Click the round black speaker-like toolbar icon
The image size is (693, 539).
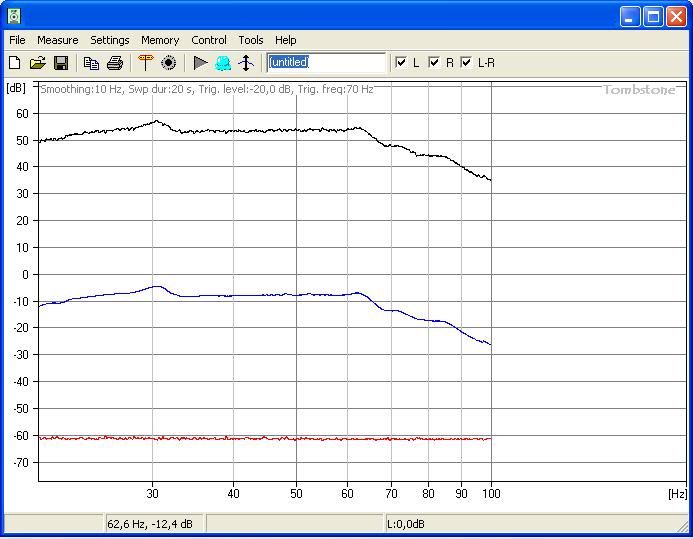[169, 63]
